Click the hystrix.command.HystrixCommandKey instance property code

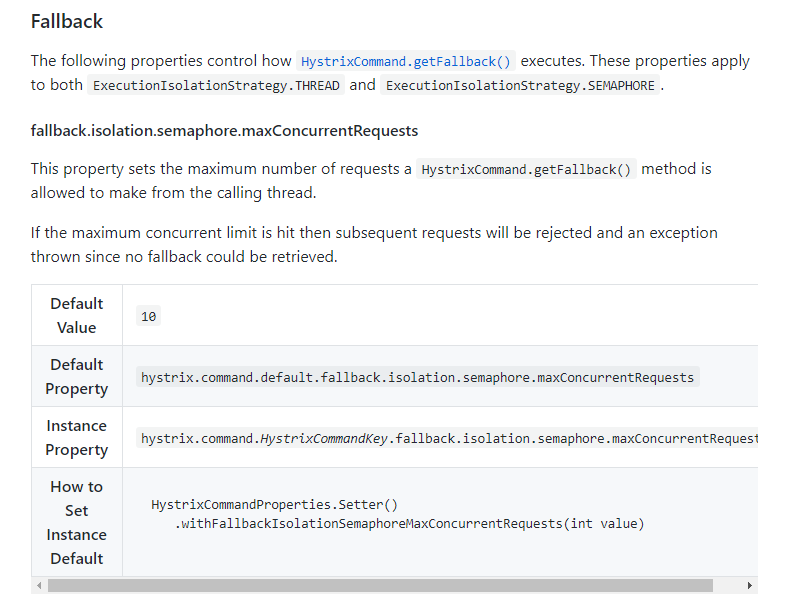pos(447,438)
